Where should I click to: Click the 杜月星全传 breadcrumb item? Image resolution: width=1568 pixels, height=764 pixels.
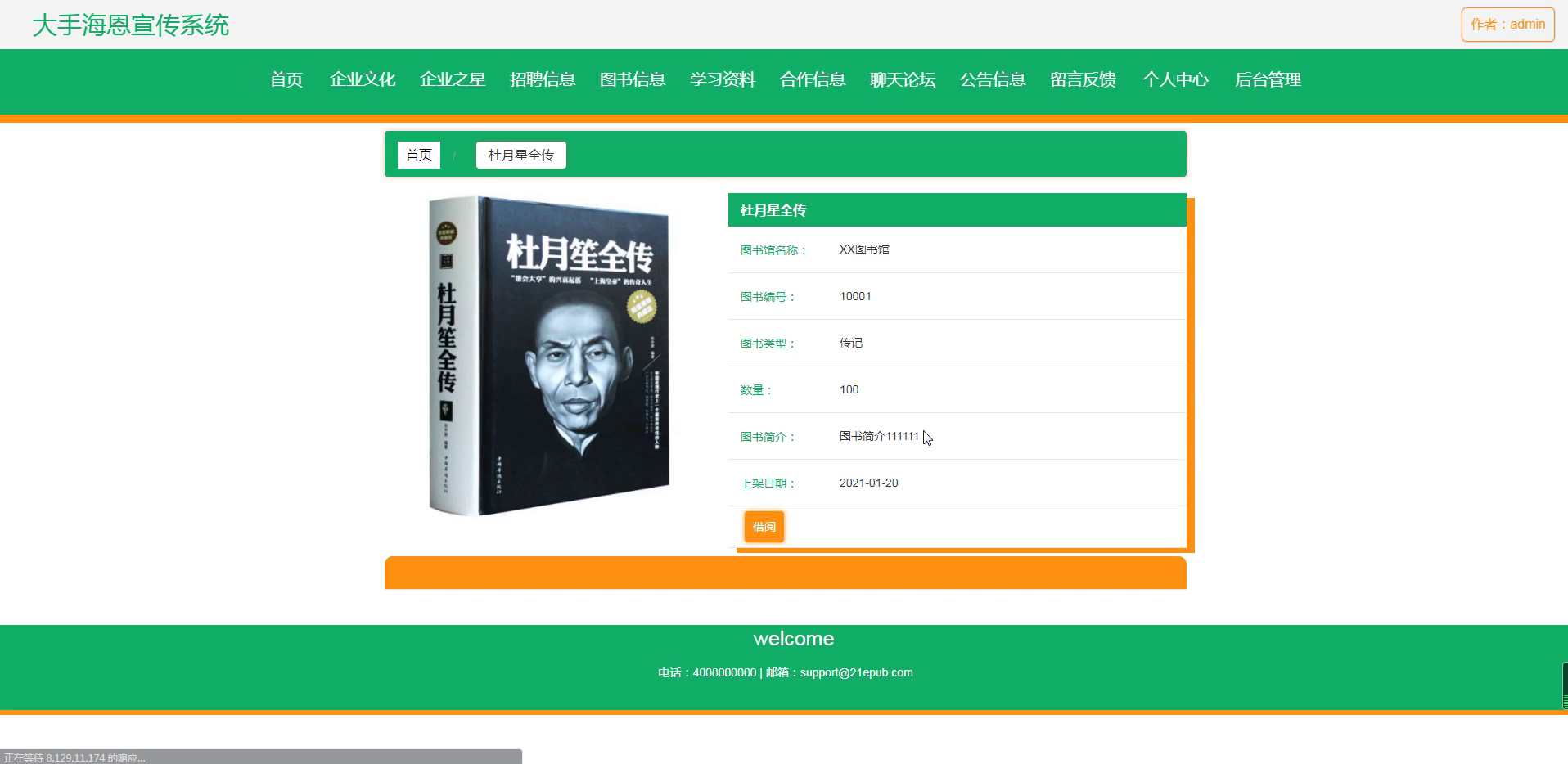521,155
